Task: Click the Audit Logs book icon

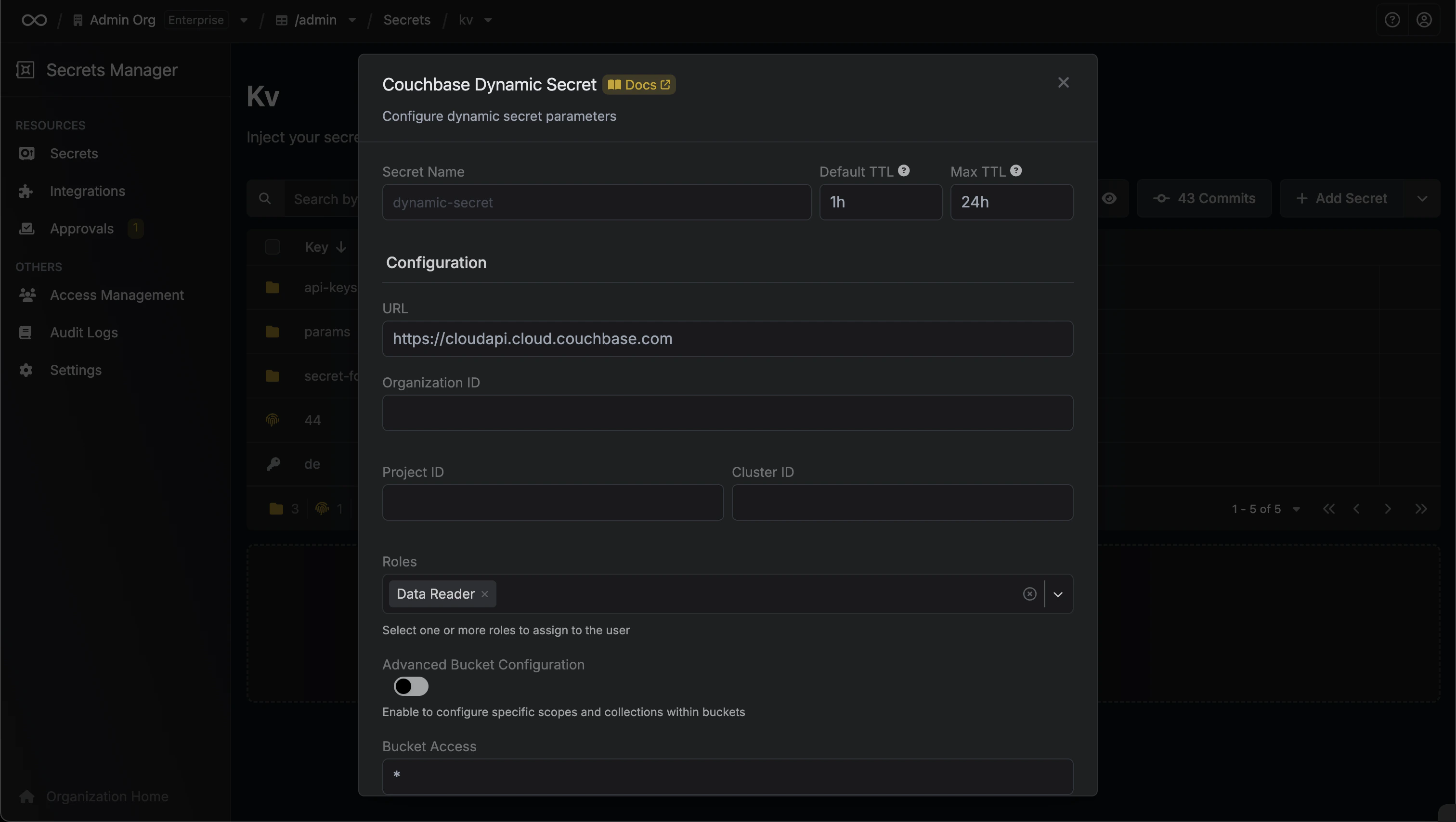Action: click(x=26, y=333)
